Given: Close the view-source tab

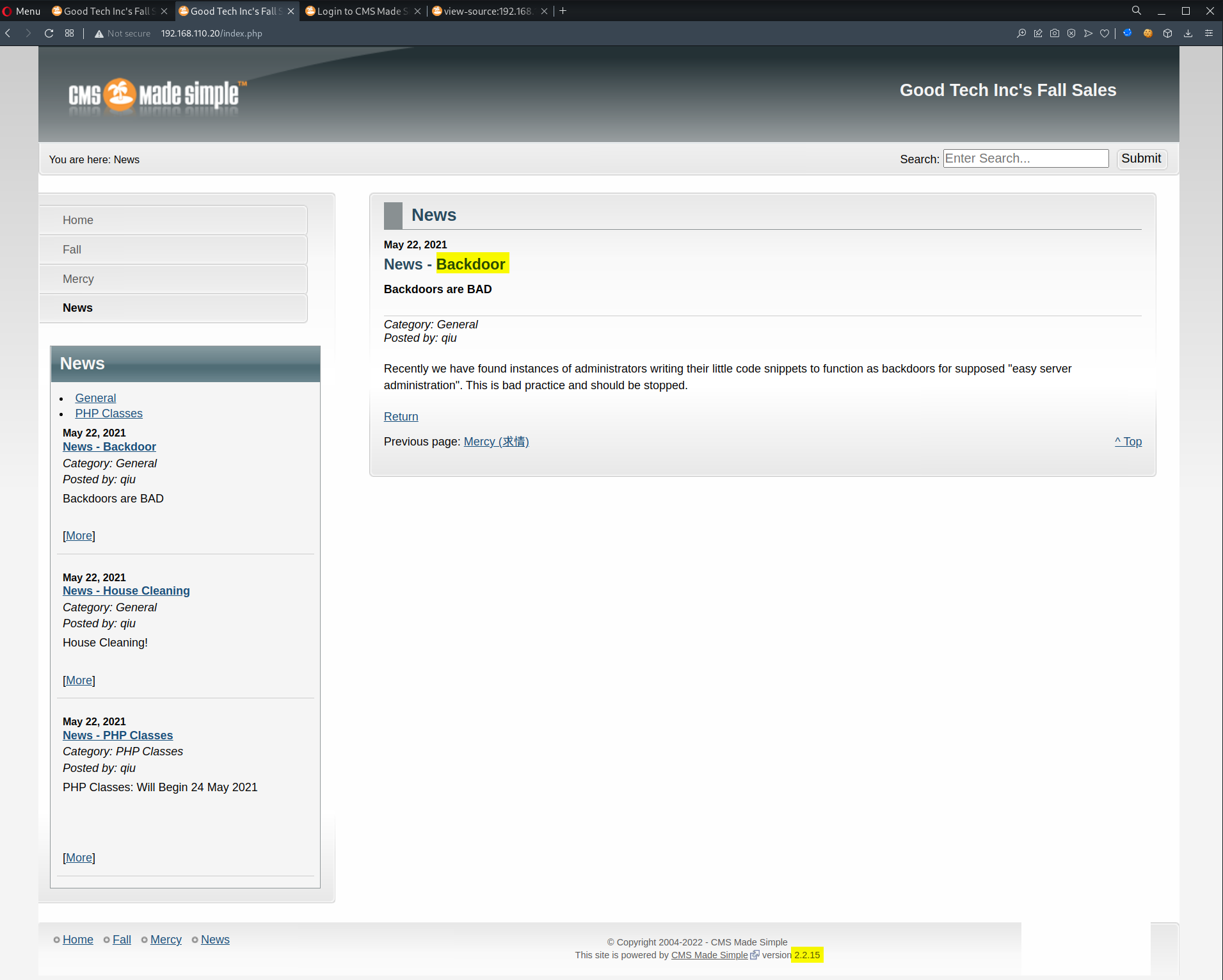Looking at the screenshot, I should pyautogui.click(x=544, y=11).
